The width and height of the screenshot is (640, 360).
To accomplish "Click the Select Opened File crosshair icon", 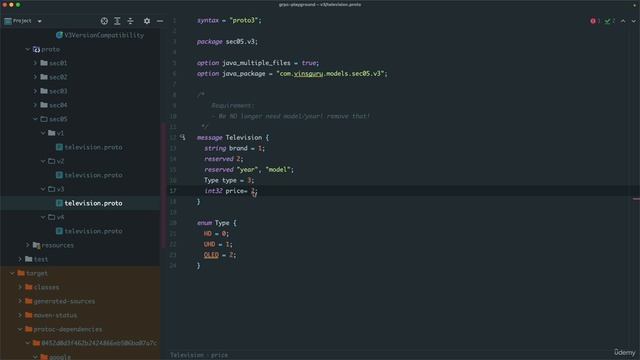I will coord(104,21).
